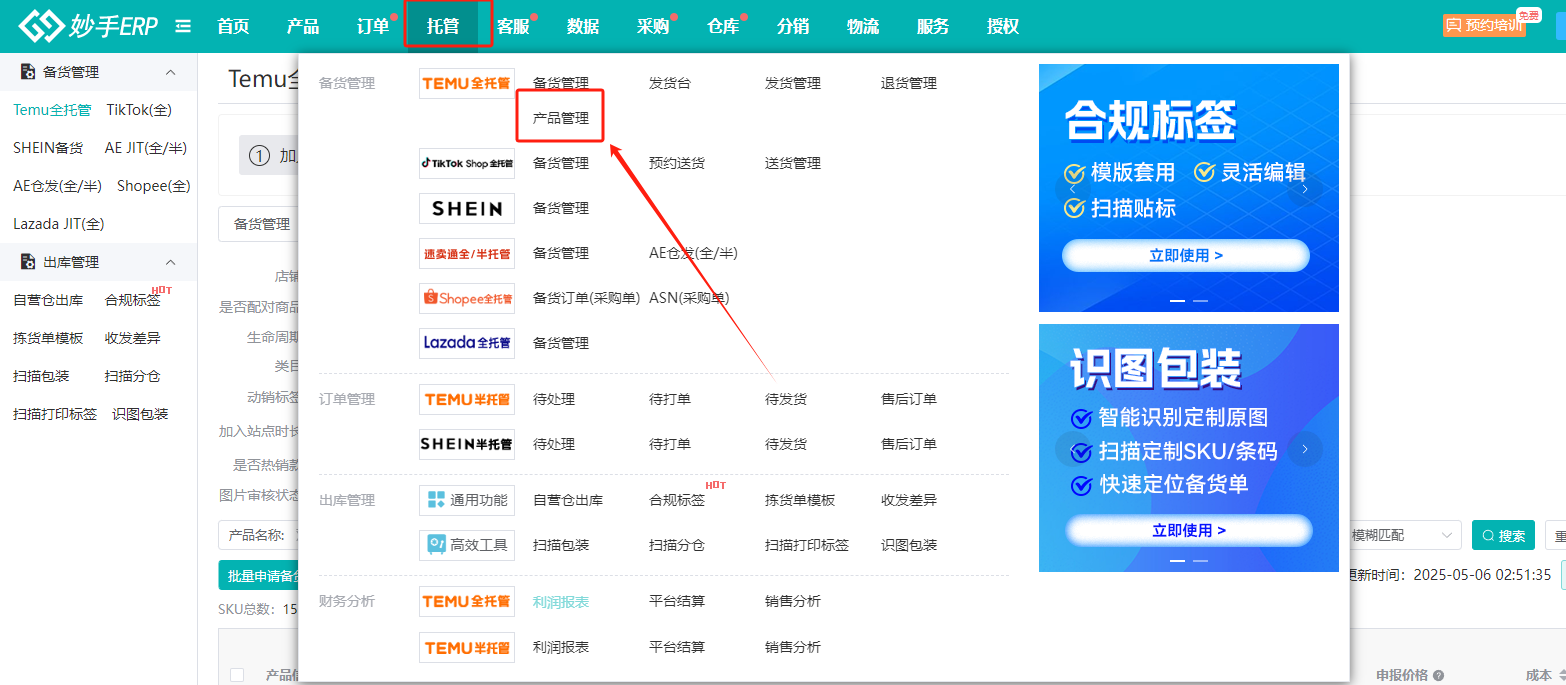Open the 客服 top menu
Screen dimensions: 1566x685
coord(513,26)
